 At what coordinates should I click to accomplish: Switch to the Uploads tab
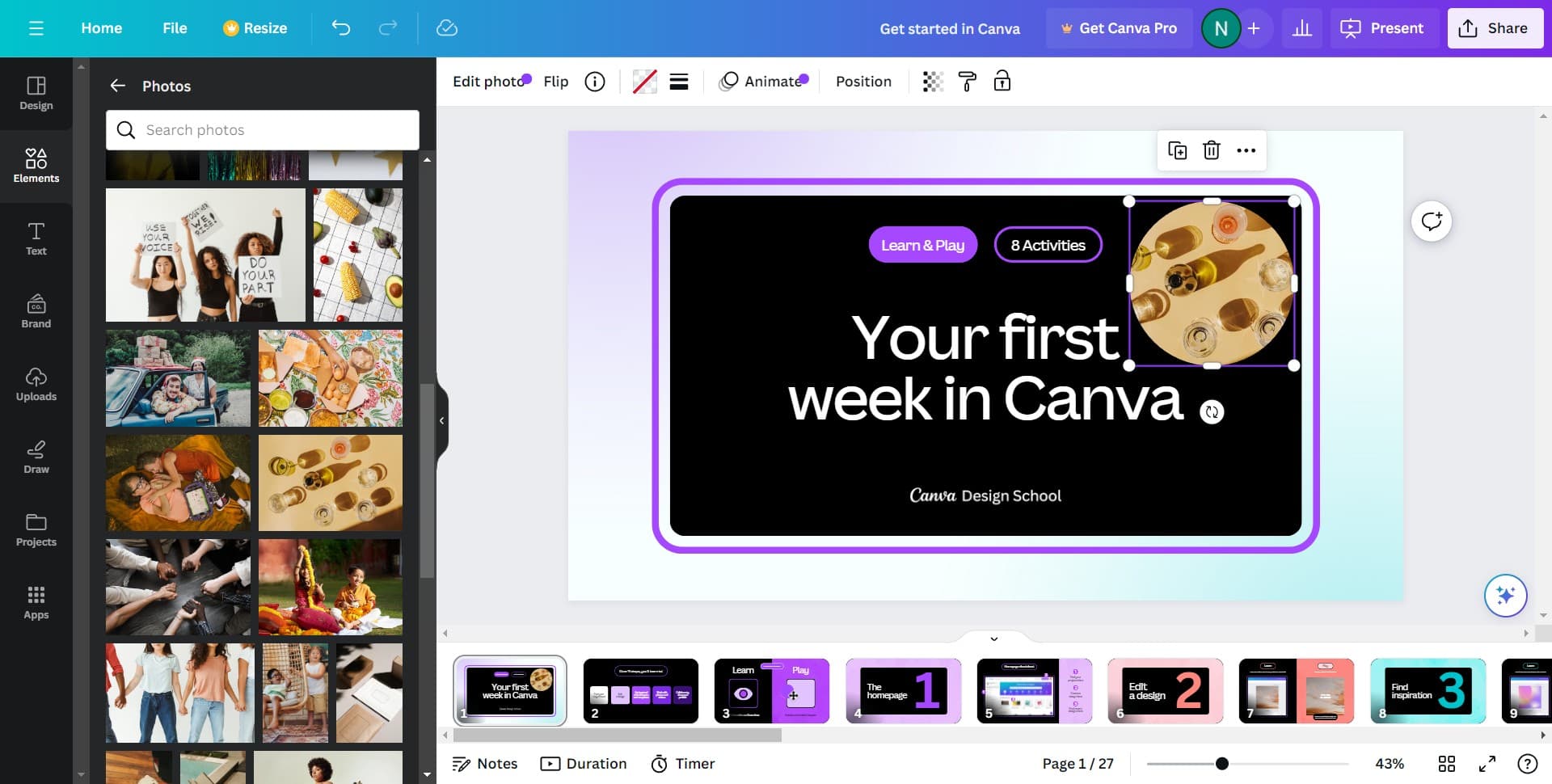pos(36,384)
